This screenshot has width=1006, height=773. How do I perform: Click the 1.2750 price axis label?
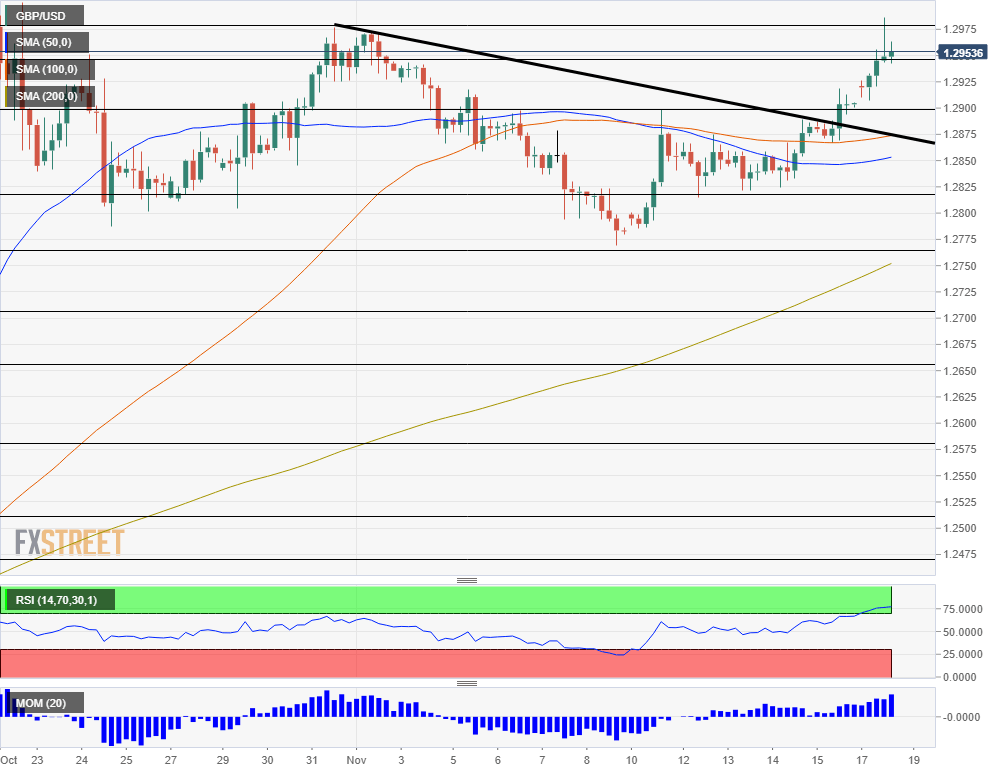coord(960,266)
